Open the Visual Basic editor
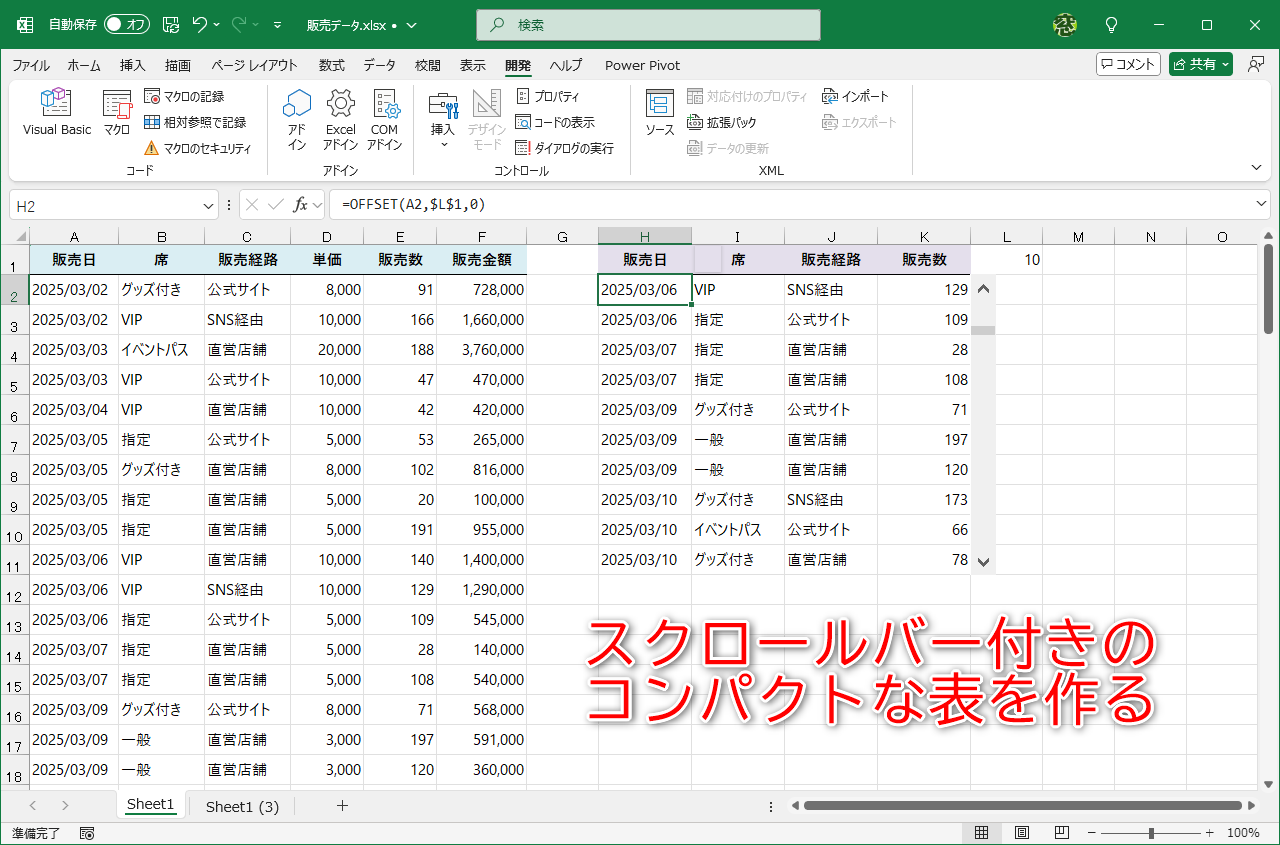This screenshot has width=1280, height=845. [x=56, y=112]
